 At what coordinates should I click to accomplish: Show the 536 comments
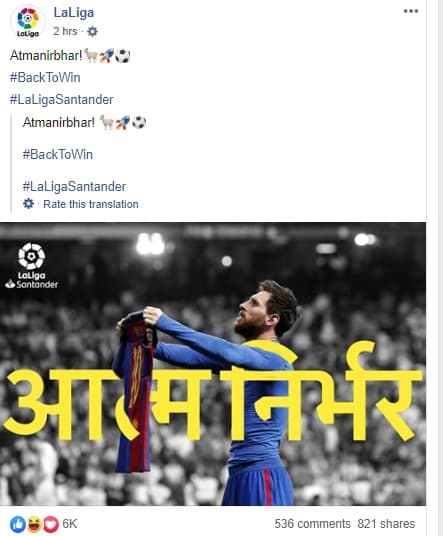[312, 524]
